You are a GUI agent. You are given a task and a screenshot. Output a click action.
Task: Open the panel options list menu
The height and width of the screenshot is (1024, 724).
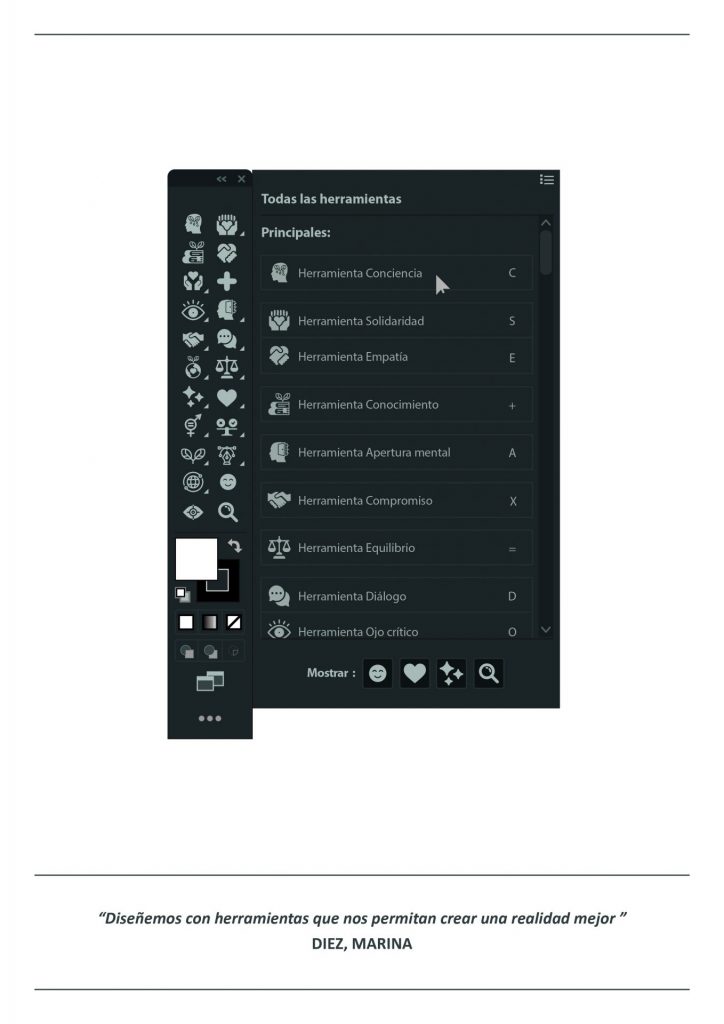click(547, 179)
